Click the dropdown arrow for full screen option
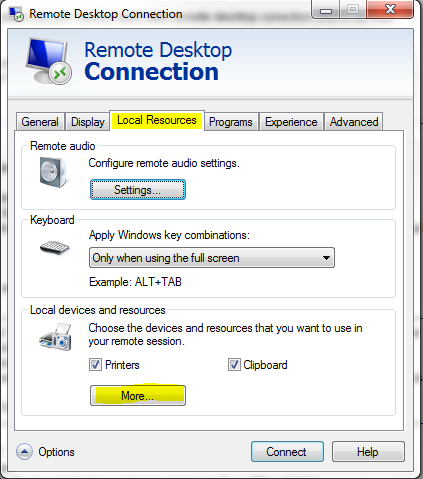Image resolution: width=423 pixels, height=479 pixels. (326, 258)
